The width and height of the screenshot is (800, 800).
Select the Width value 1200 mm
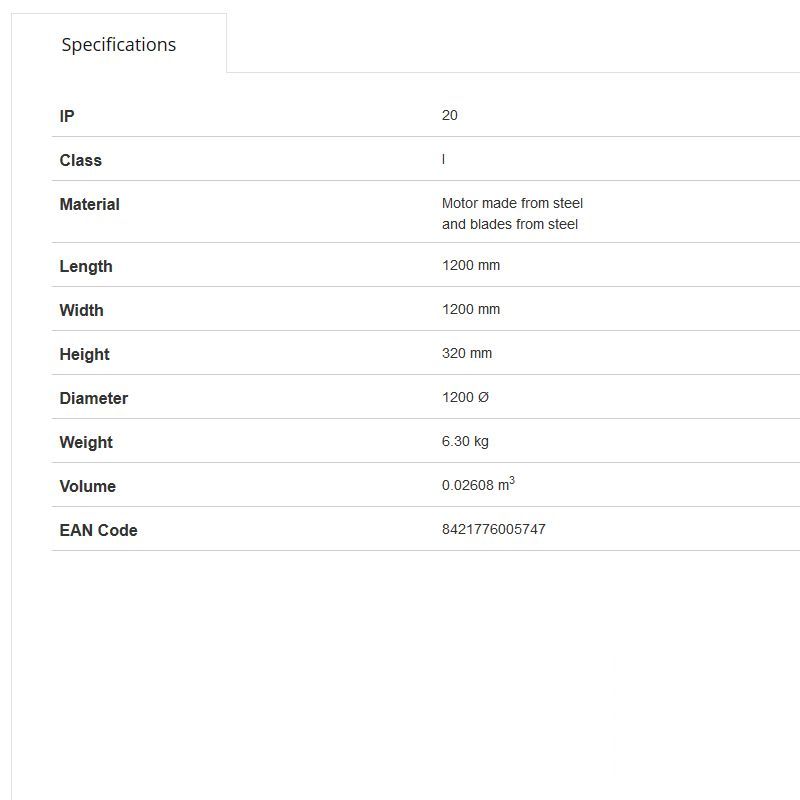[471, 310]
